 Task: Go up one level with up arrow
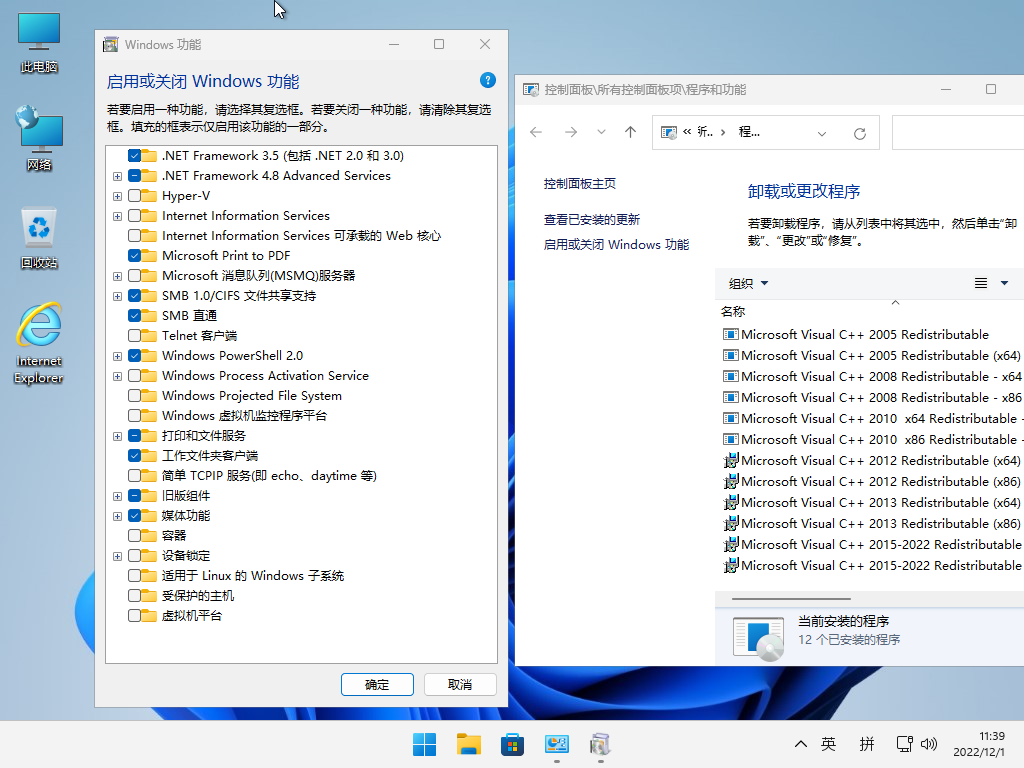(x=630, y=132)
